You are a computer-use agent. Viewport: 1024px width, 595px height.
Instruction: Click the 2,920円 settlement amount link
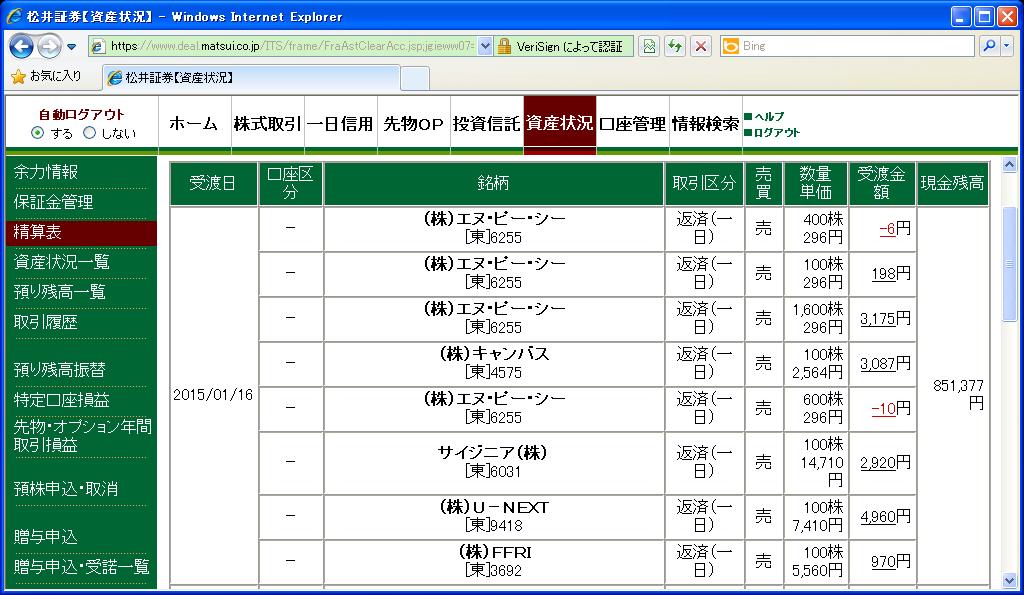coord(878,463)
